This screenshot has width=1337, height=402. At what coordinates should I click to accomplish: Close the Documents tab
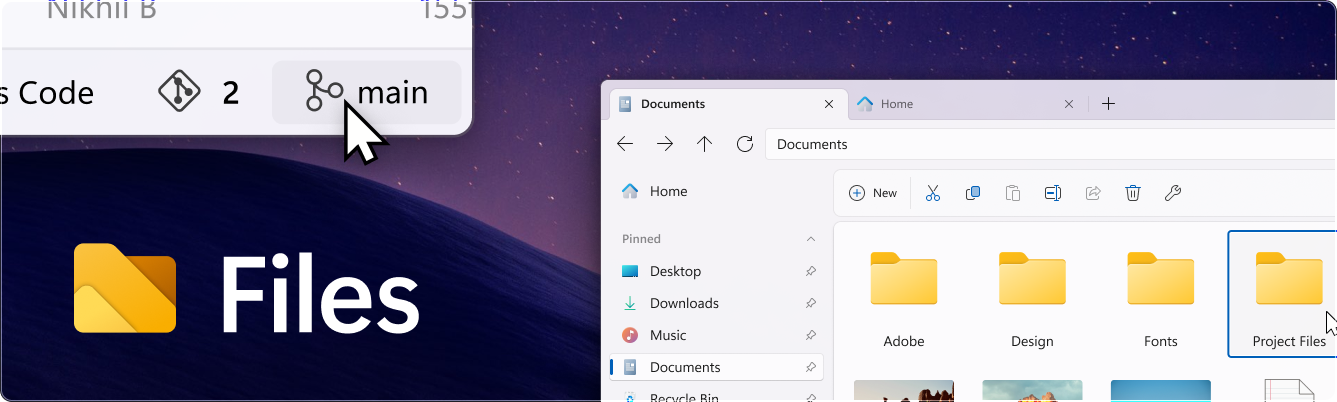pos(828,104)
